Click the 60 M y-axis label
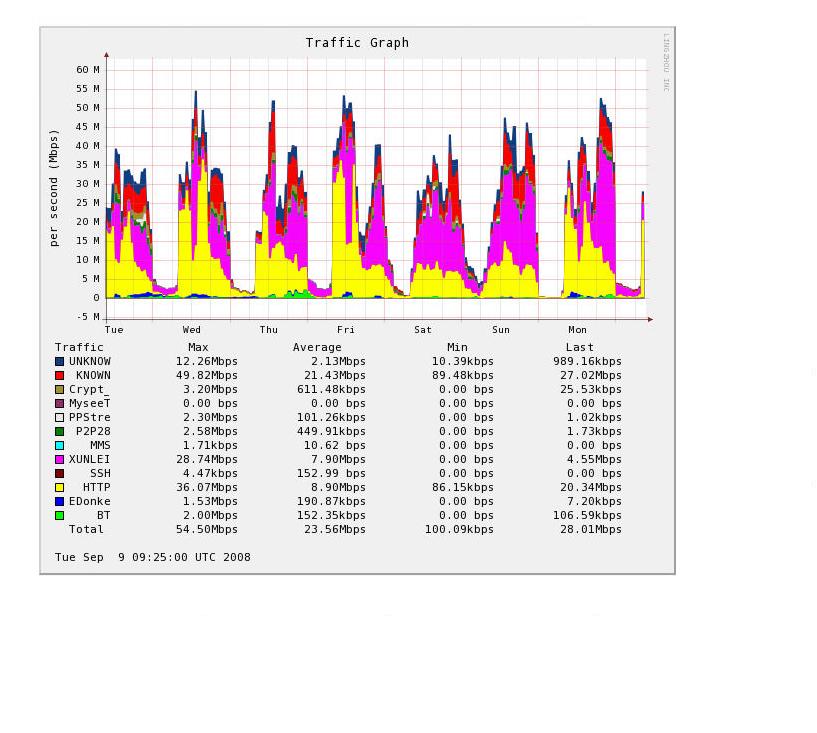817x733 pixels. click(88, 70)
